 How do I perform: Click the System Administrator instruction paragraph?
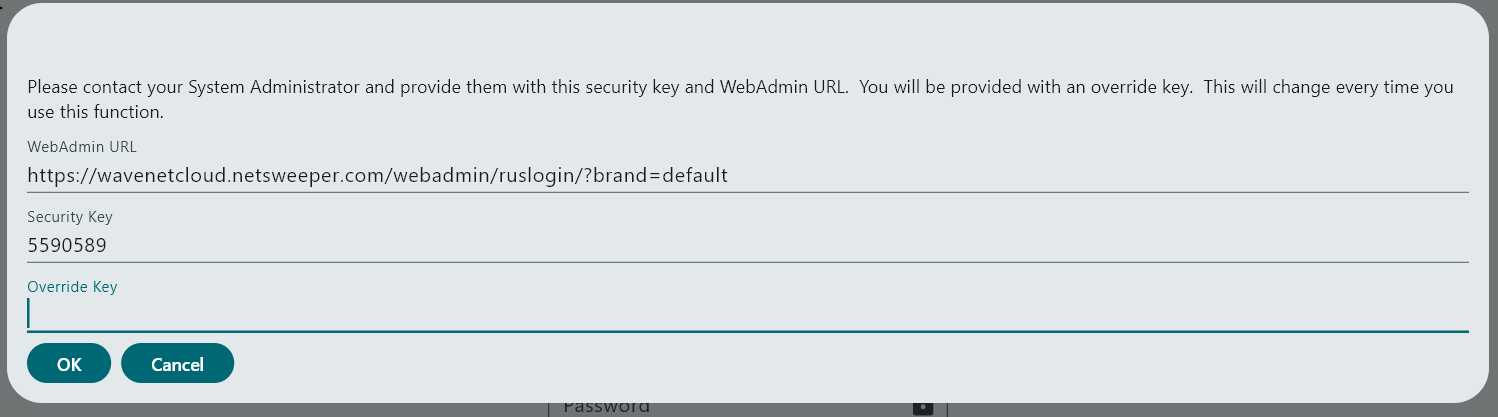pos(740,99)
